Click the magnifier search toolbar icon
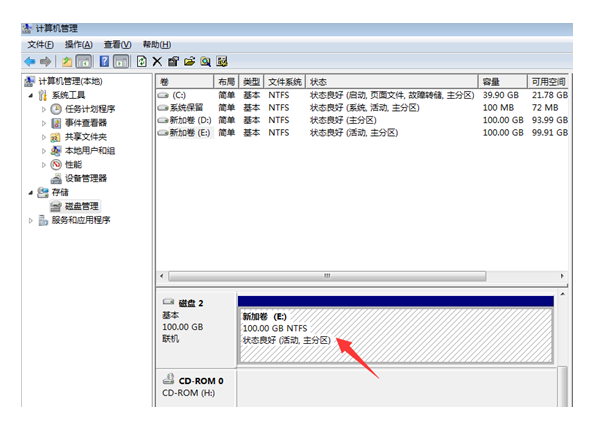The height and width of the screenshot is (440, 603). pyautogui.click(x=205, y=61)
